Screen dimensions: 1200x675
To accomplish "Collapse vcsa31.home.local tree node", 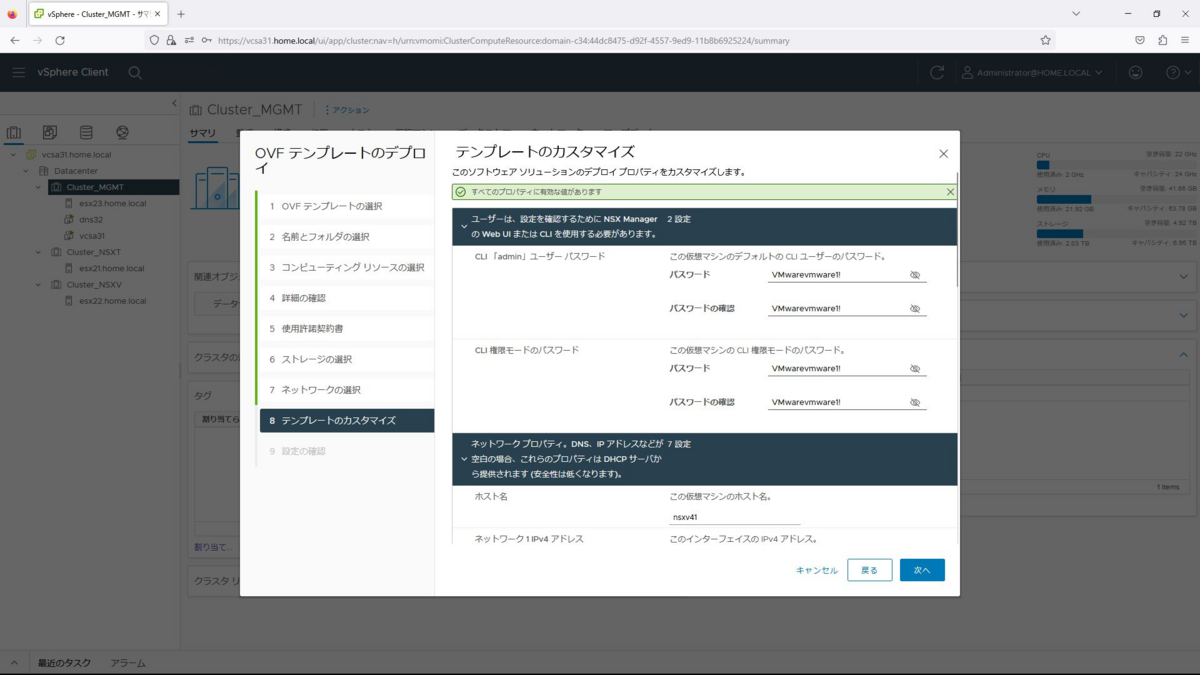I will (x=13, y=155).
